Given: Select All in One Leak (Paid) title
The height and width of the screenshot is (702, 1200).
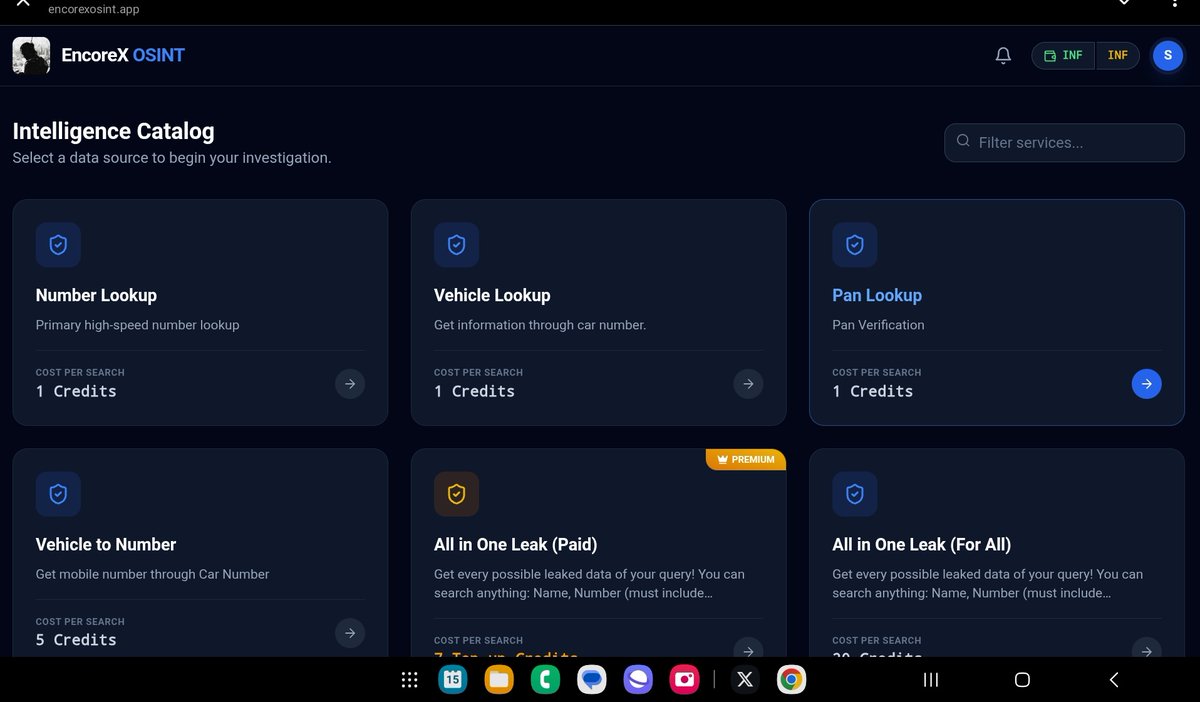Looking at the screenshot, I should click(515, 544).
